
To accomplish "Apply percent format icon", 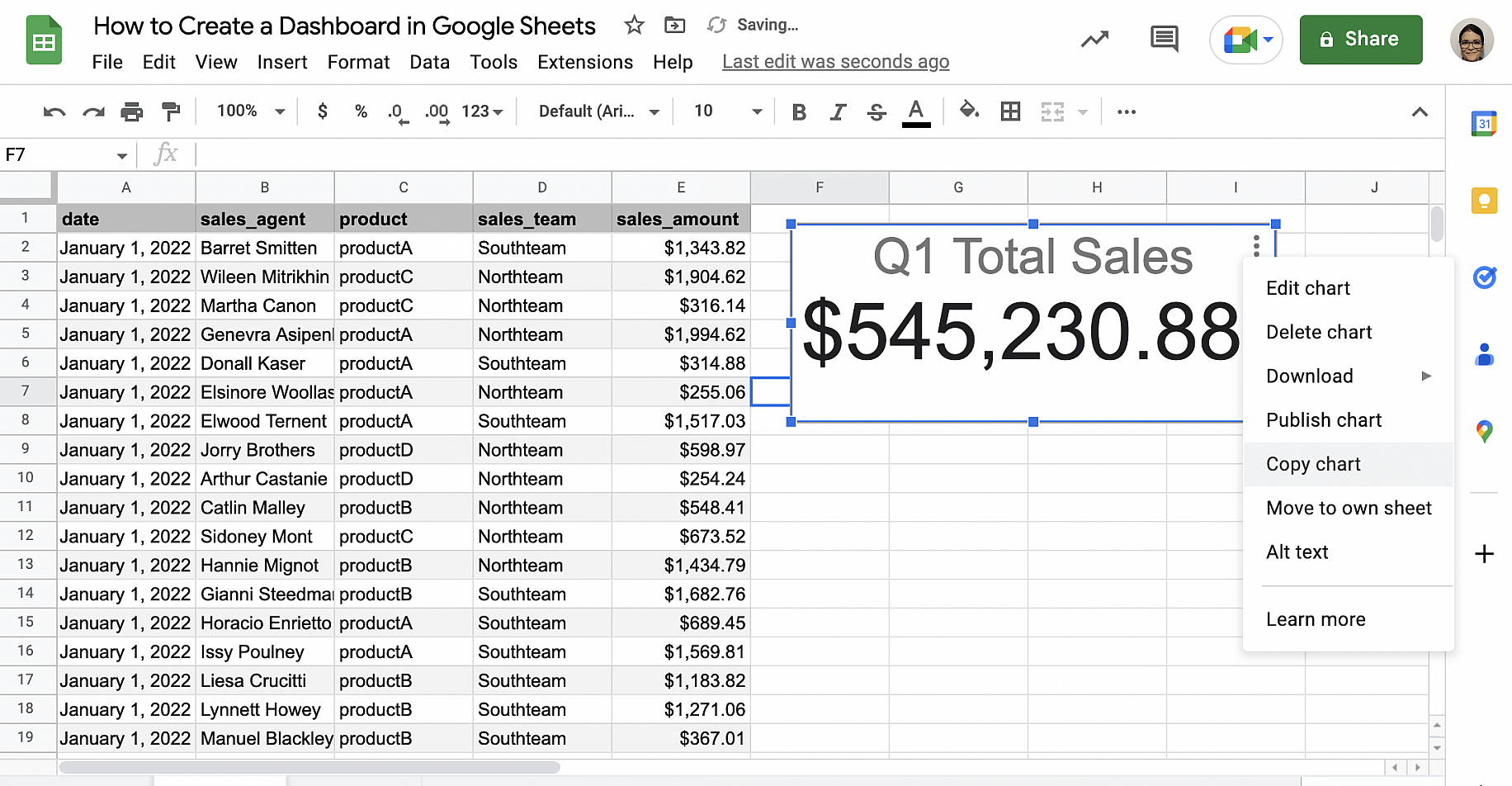I will coord(361,111).
